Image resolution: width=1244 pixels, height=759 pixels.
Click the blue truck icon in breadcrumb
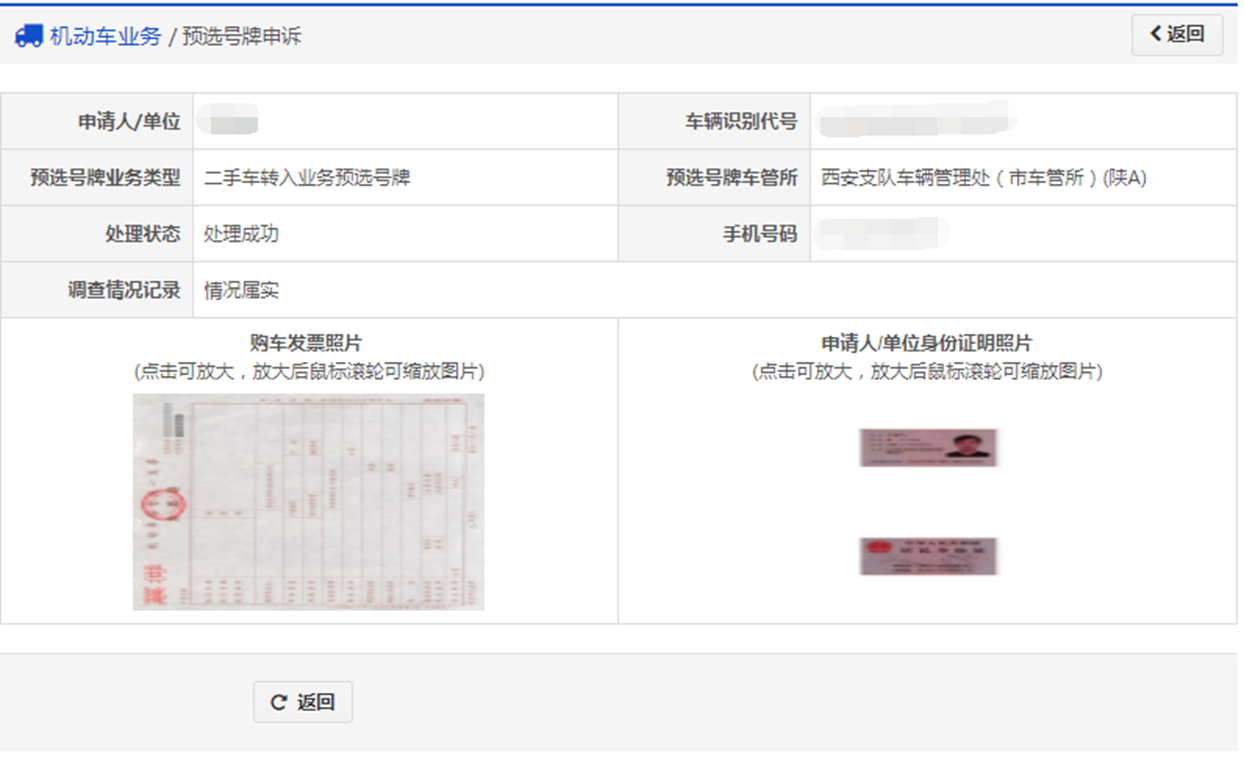28,36
